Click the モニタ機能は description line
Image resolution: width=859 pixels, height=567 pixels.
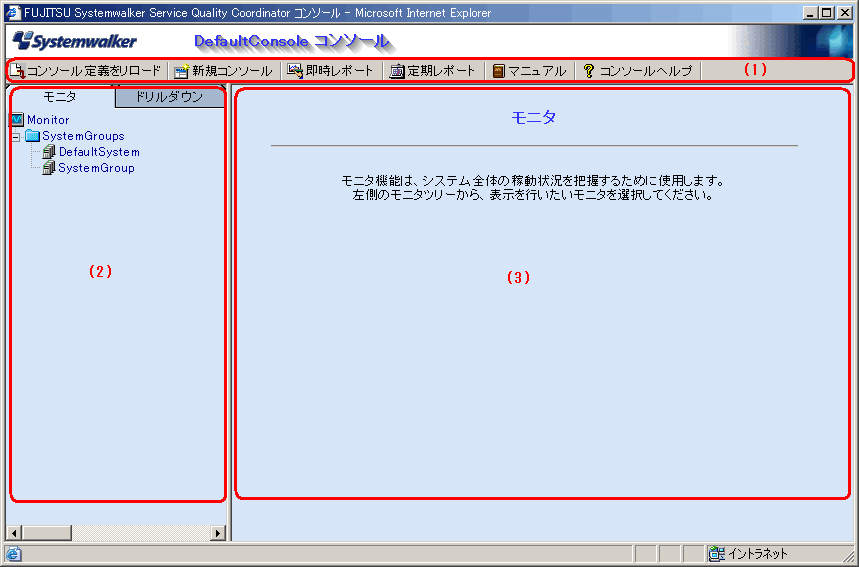coord(533,180)
